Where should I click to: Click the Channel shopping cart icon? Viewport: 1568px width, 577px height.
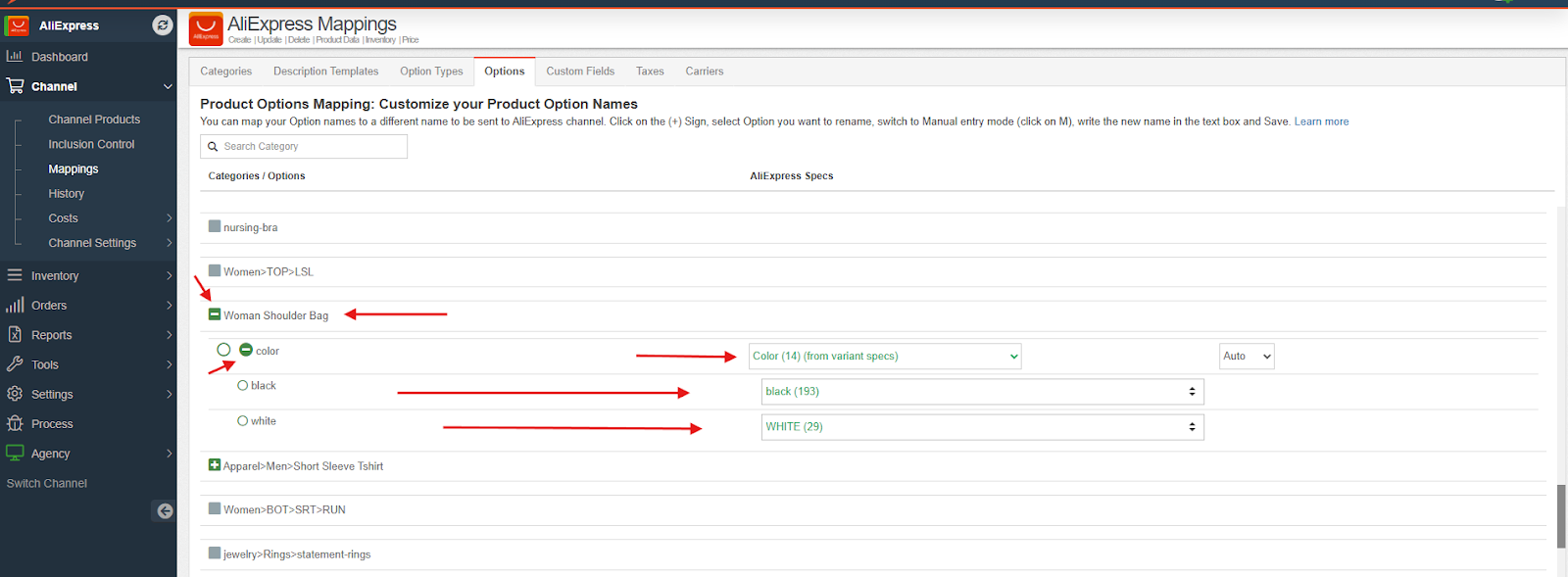coord(15,86)
